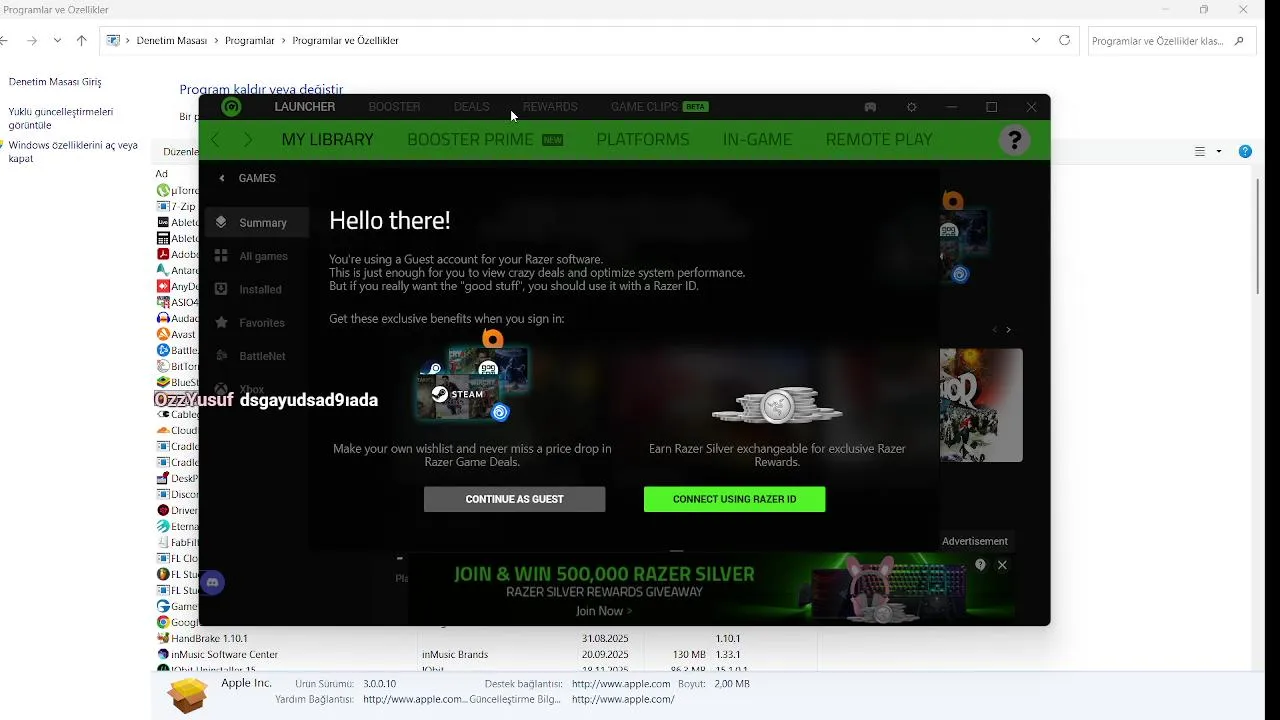Click the Razer Cortex logo icon
The width and height of the screenshot is (1280, 720).
(231, 107)
